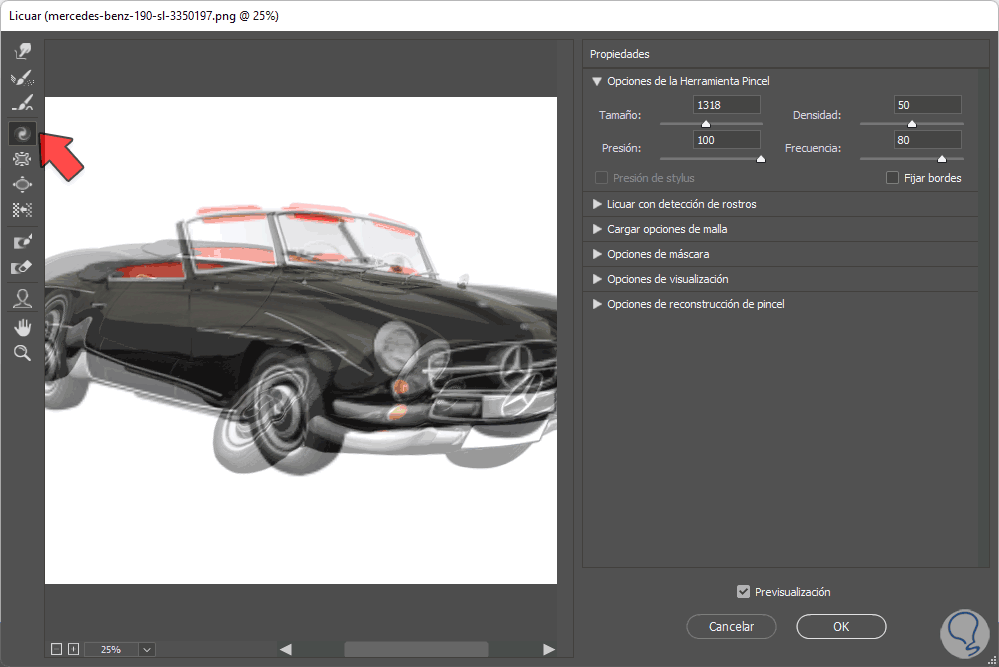The width and height of the screenshot is (999, 667).
Task: Enable the Fijar bordes checkbox
Action: click(x=893, y=178)
